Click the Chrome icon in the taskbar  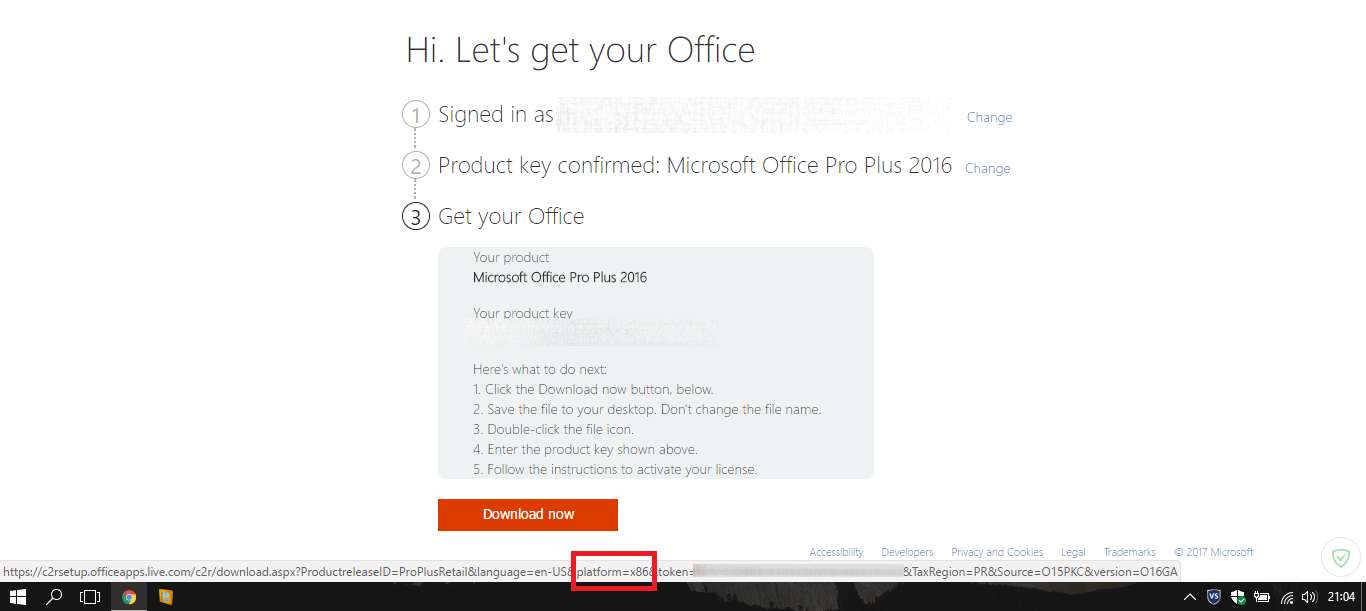point(129,597)
